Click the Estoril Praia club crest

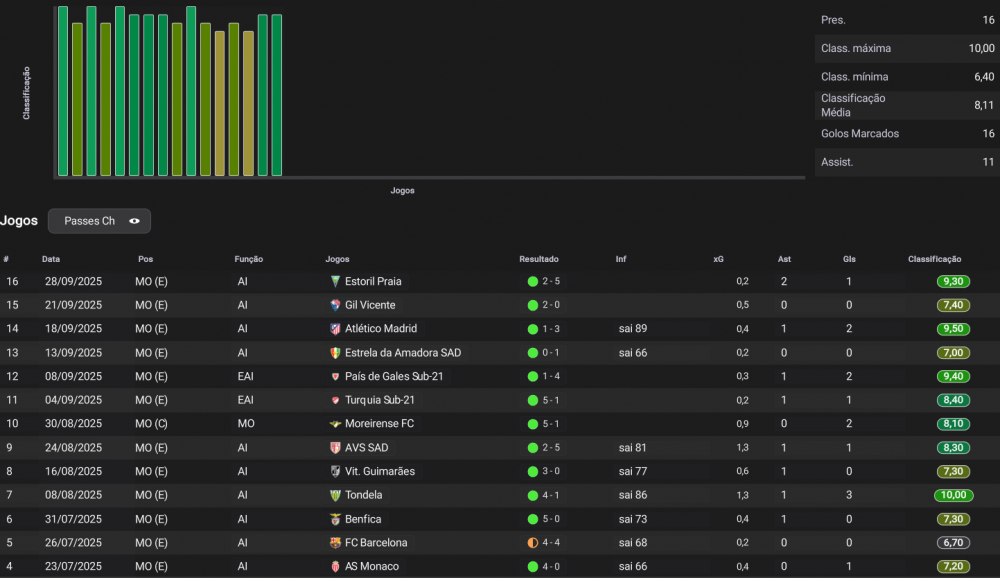click(335, 281)
